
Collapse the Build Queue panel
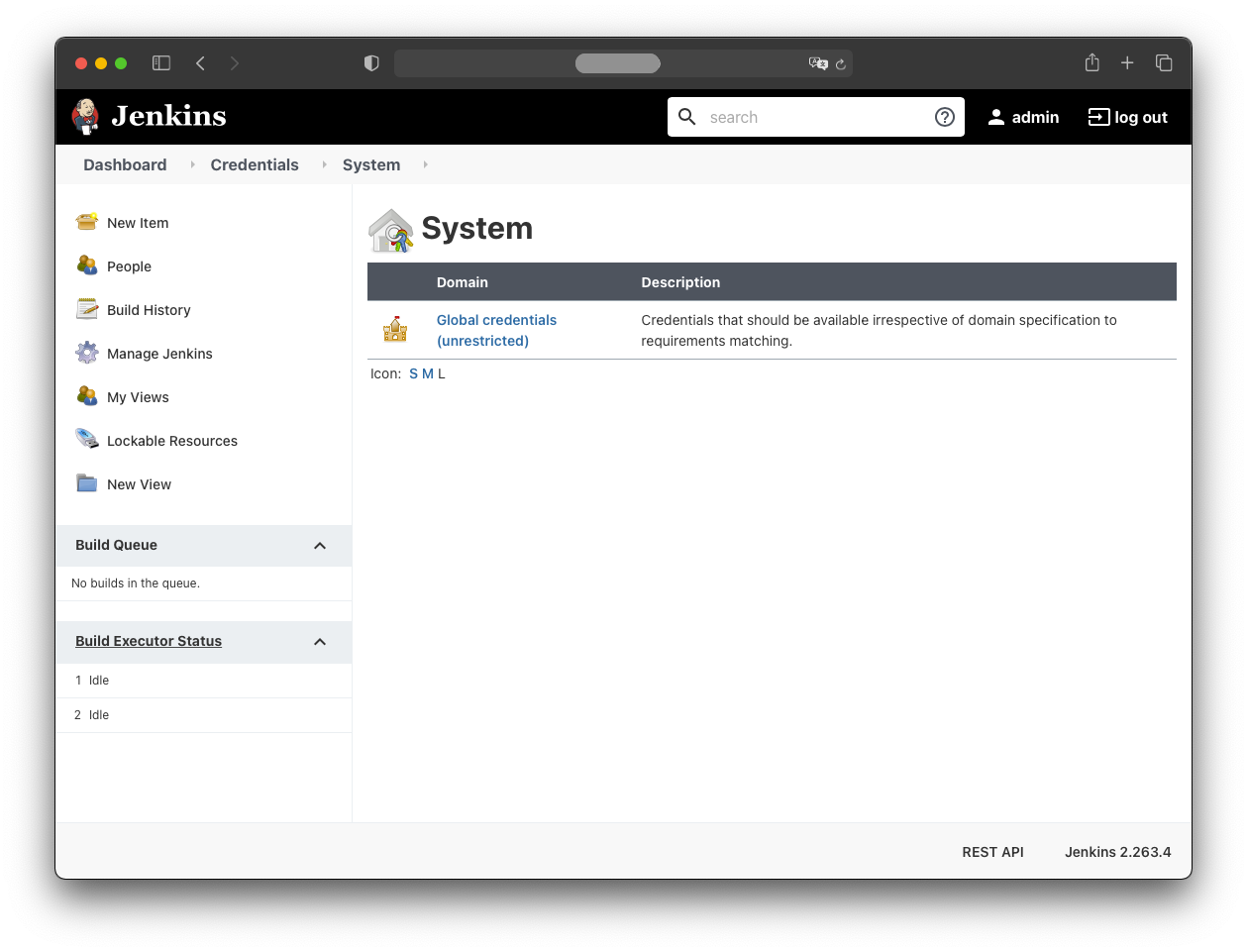(319, 546)
